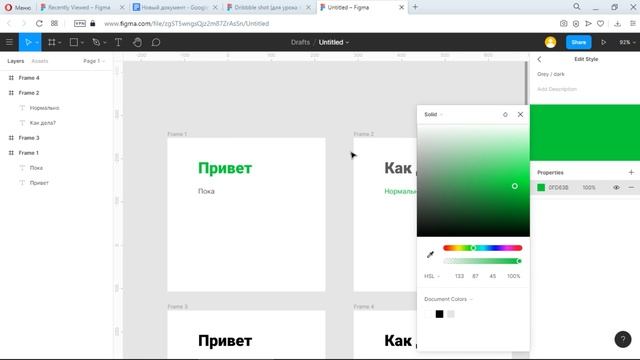Select the Hand tool
The width and height of the screenshot is (640, 360).
pos(137,42)
